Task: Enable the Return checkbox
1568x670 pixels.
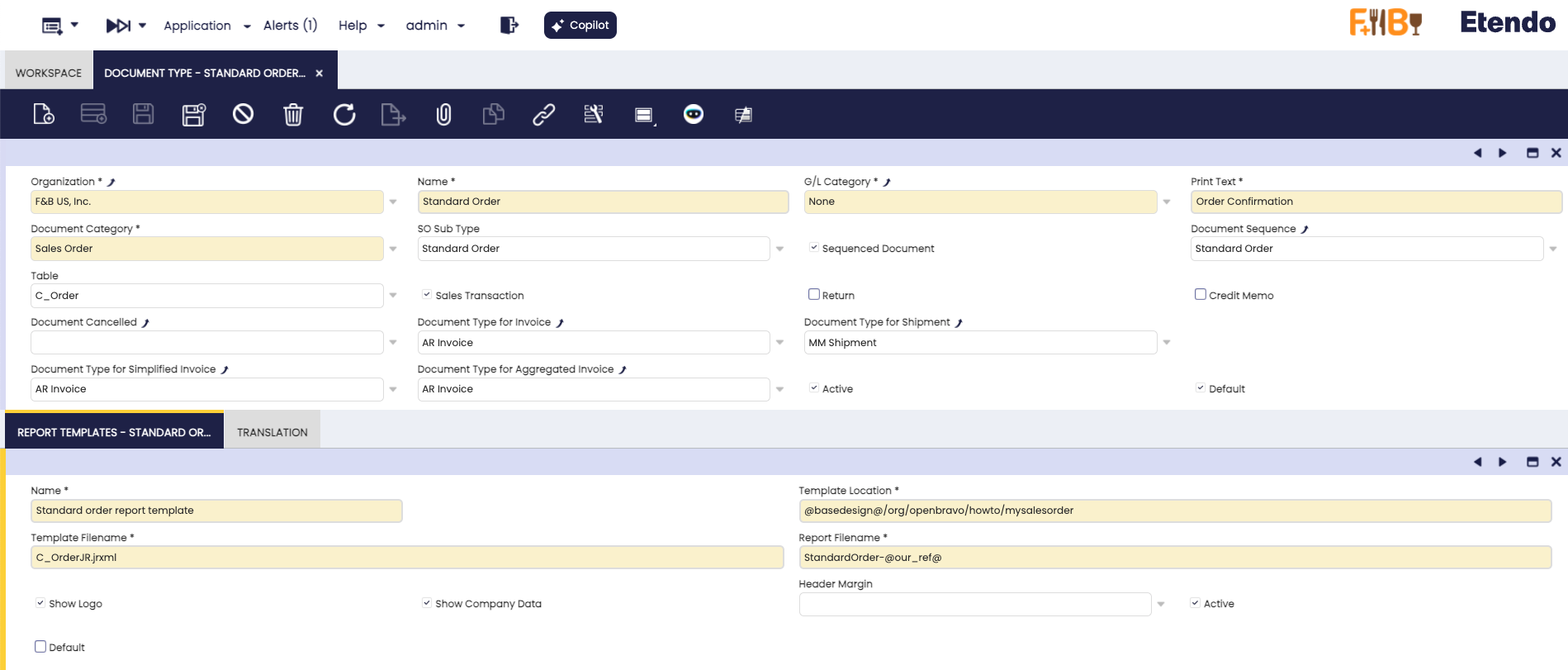Action: tap(814, 295)
